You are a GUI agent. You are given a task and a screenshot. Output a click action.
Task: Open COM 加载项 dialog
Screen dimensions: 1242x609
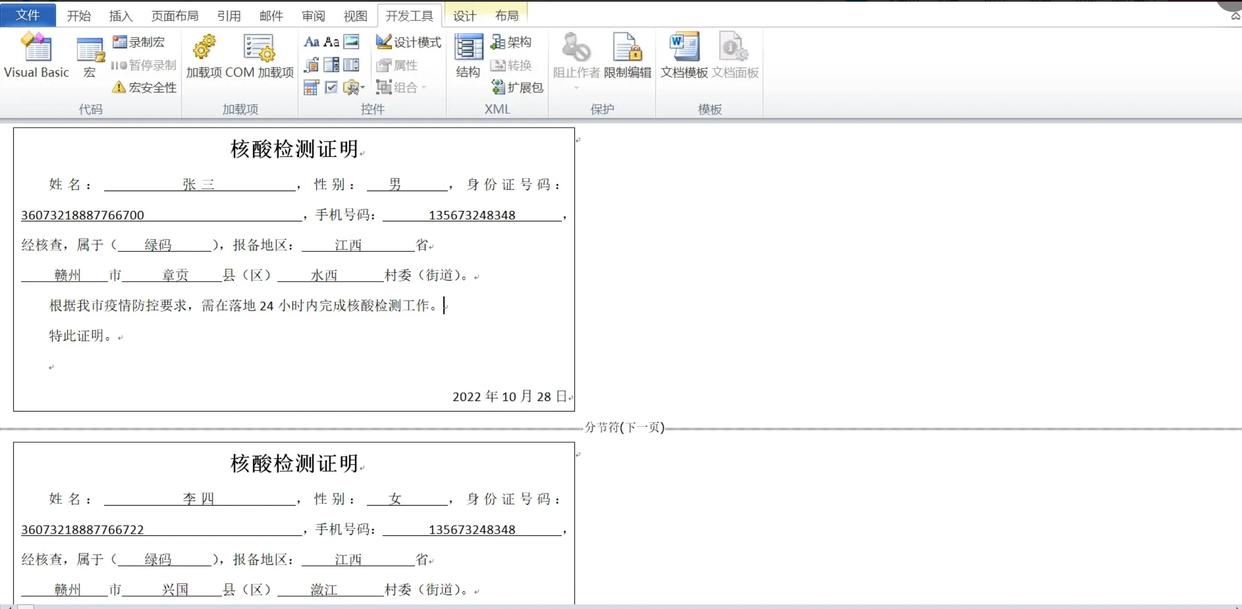tap(259, 56)
